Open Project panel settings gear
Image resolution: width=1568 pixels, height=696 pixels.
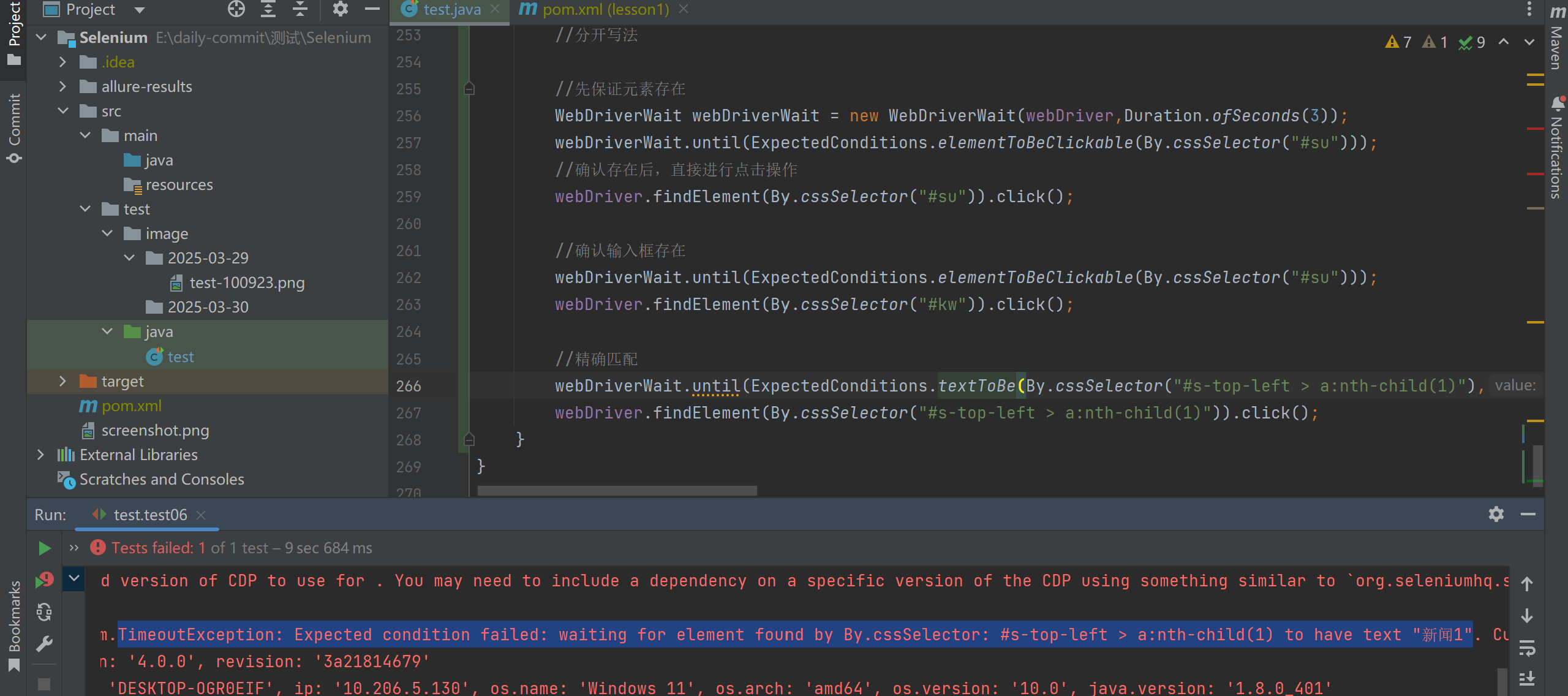[340, 9]
